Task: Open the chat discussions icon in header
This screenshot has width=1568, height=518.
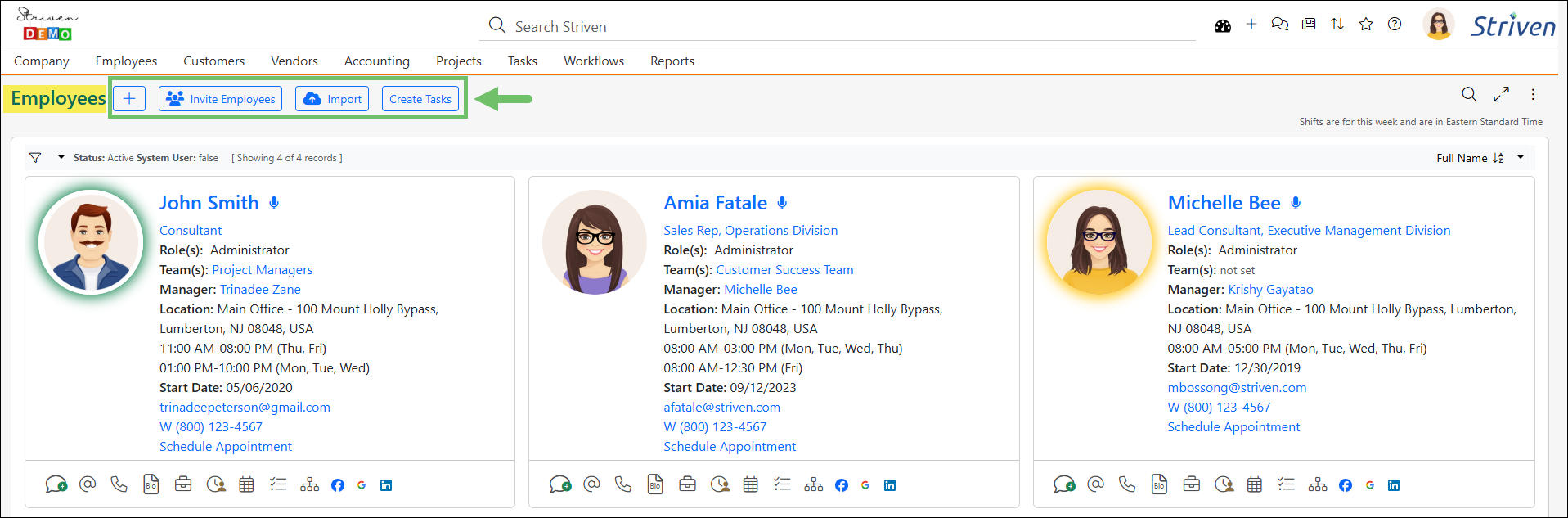Action: click(1280, 25)
